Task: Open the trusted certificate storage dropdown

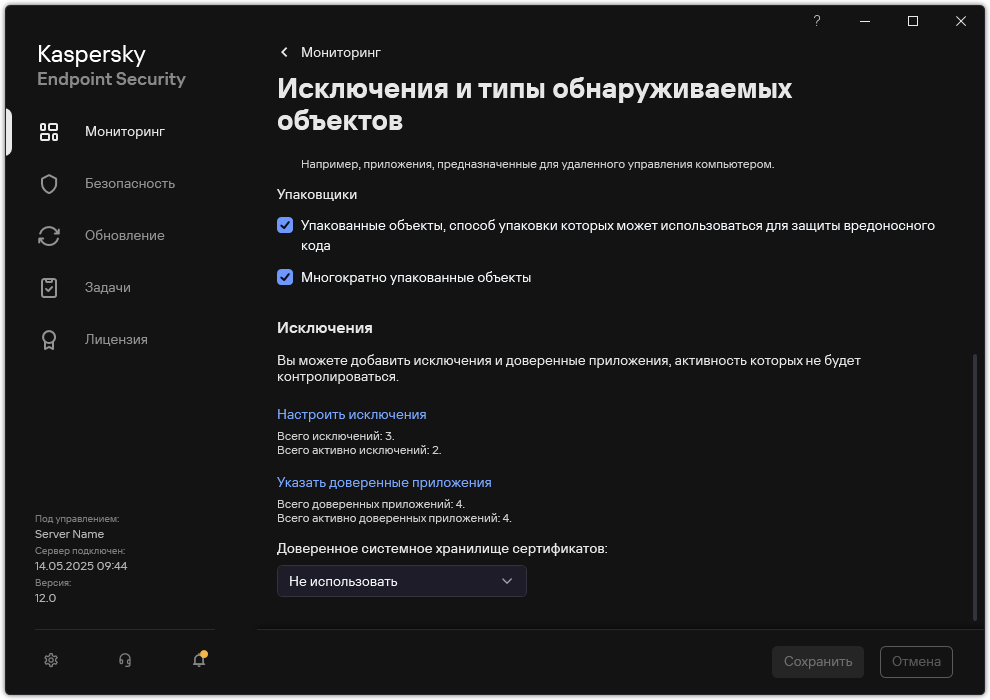Action: pyautogui.click(x=401, y=581)
